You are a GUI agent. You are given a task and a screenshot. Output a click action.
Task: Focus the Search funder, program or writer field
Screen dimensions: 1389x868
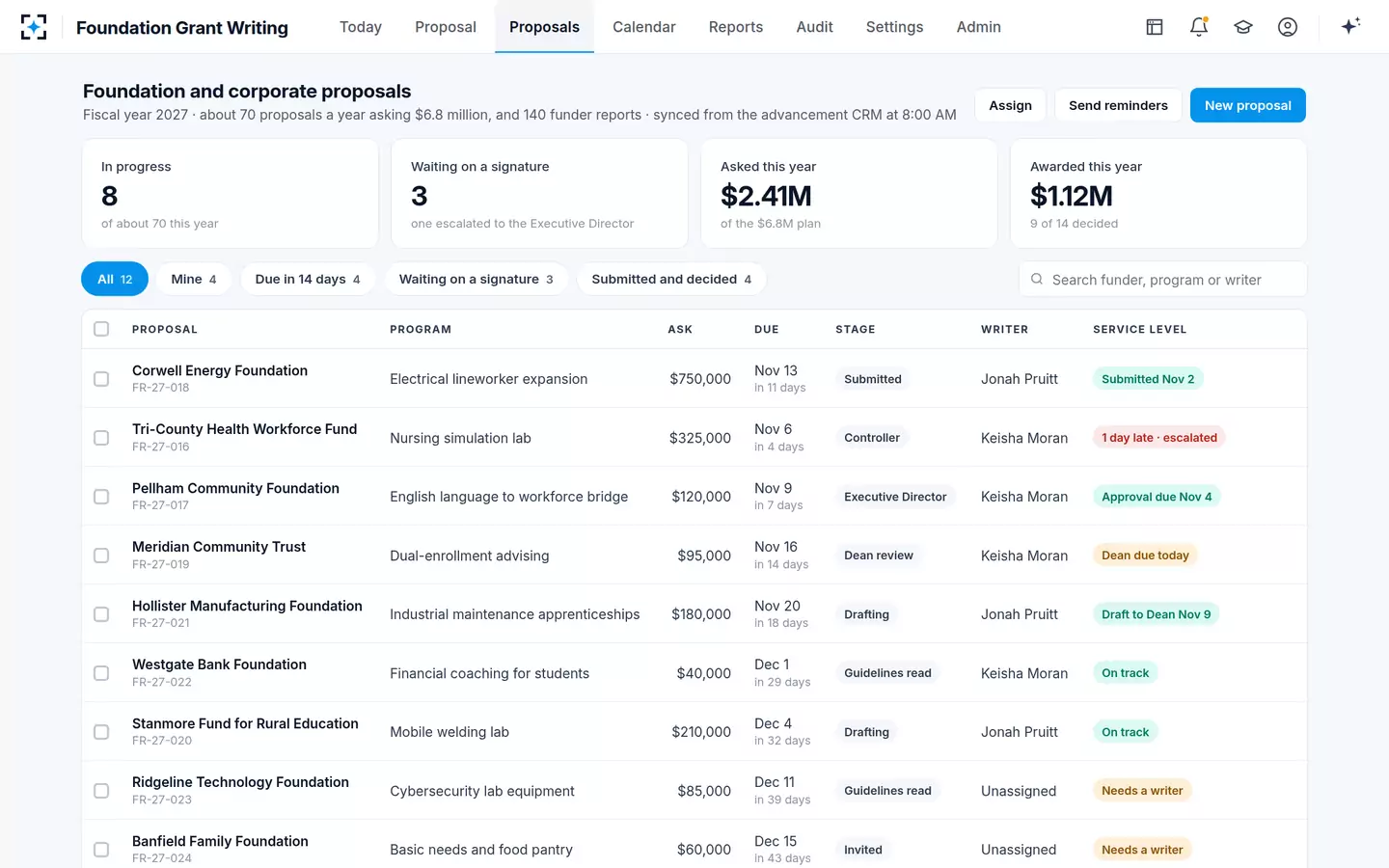(1163, 279)
